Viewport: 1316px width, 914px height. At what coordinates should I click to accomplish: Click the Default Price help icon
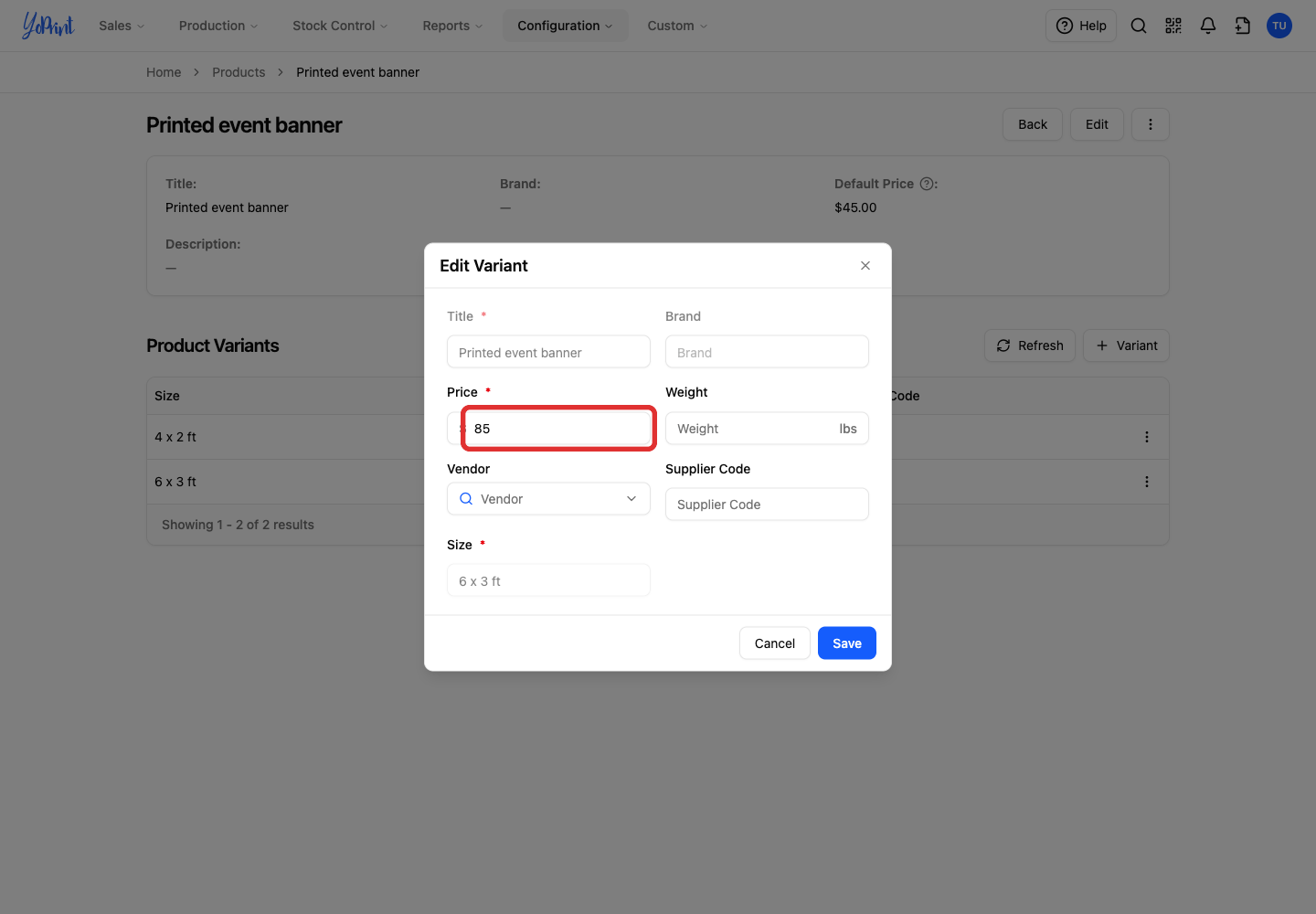coord(927,184)
